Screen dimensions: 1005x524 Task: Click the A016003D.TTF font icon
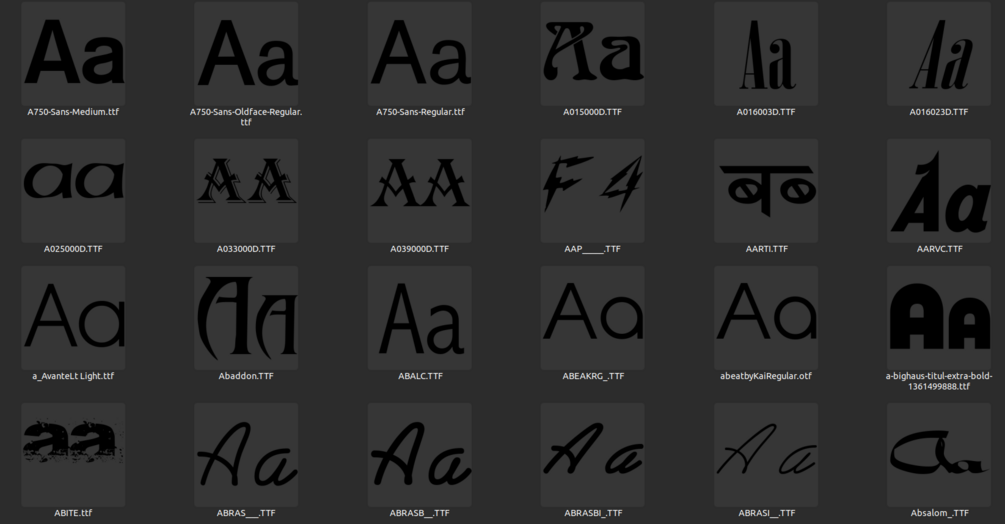point(766,54)
